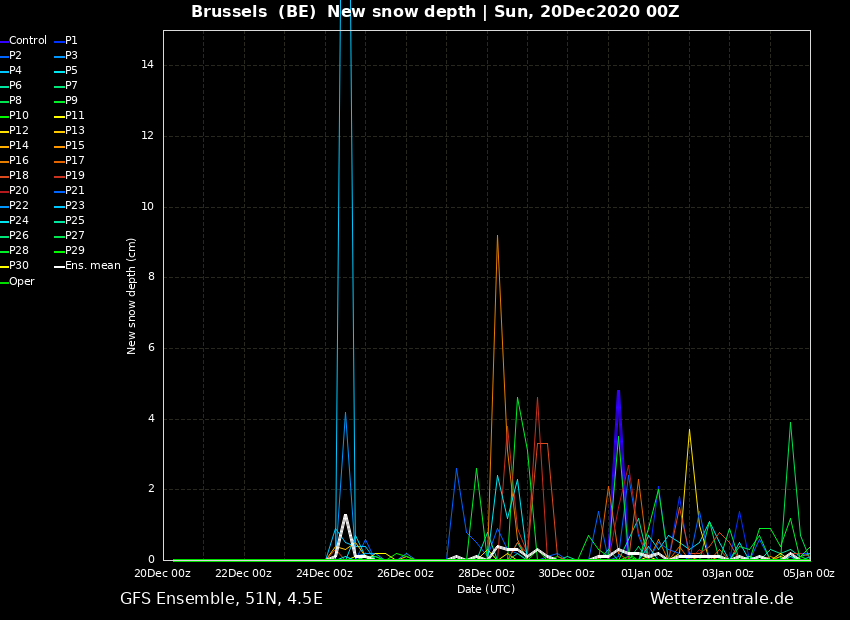
Task: Click the Control legend entry
Action: click(x=24, y=41)
